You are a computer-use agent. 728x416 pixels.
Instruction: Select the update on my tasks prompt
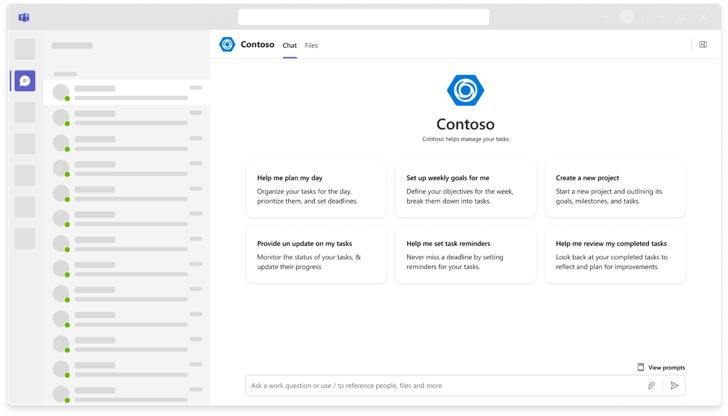pyautogui.click(x=316, y=254)
